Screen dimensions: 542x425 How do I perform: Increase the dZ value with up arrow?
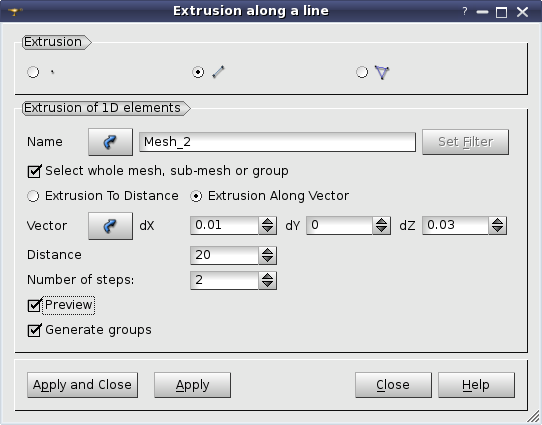click(498, 221)
